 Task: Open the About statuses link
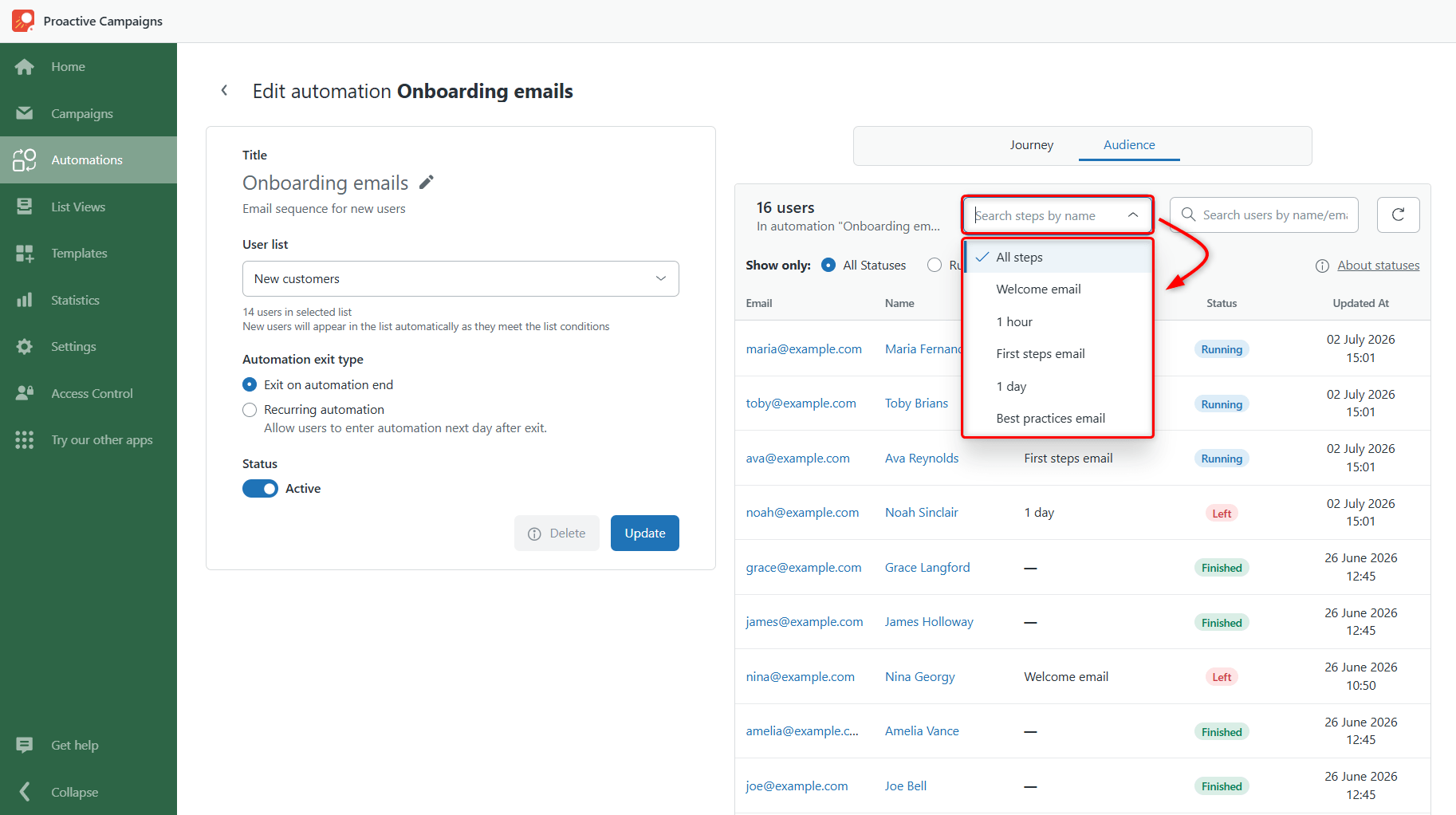coord(1378,266)
